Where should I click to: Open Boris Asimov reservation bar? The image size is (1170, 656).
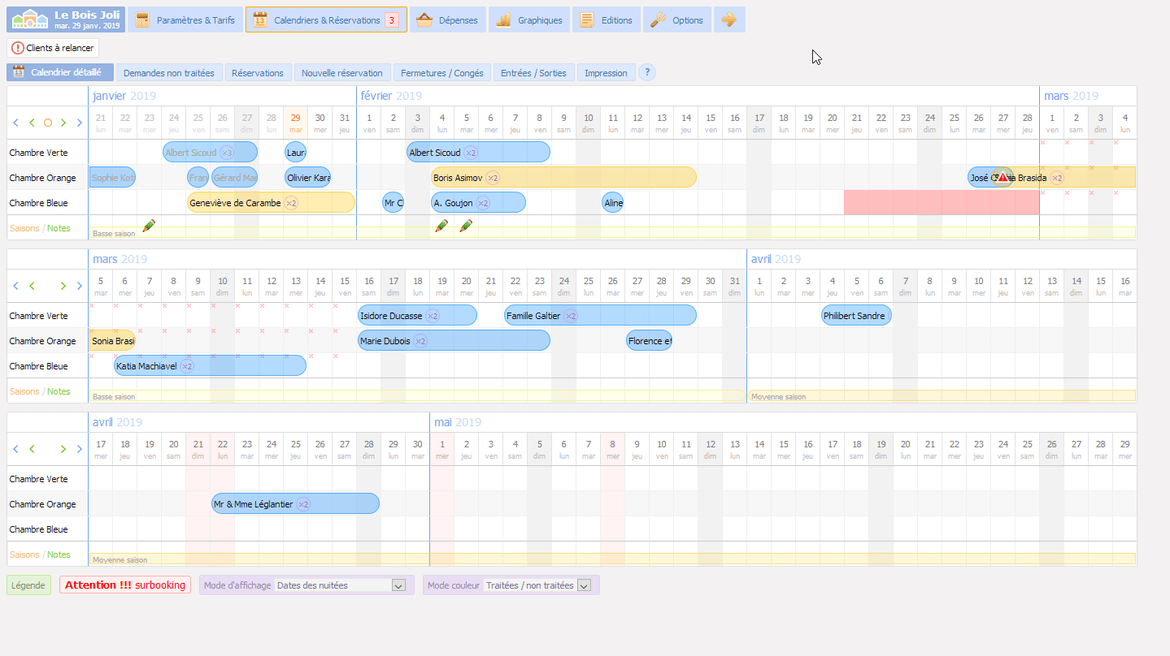563,178
